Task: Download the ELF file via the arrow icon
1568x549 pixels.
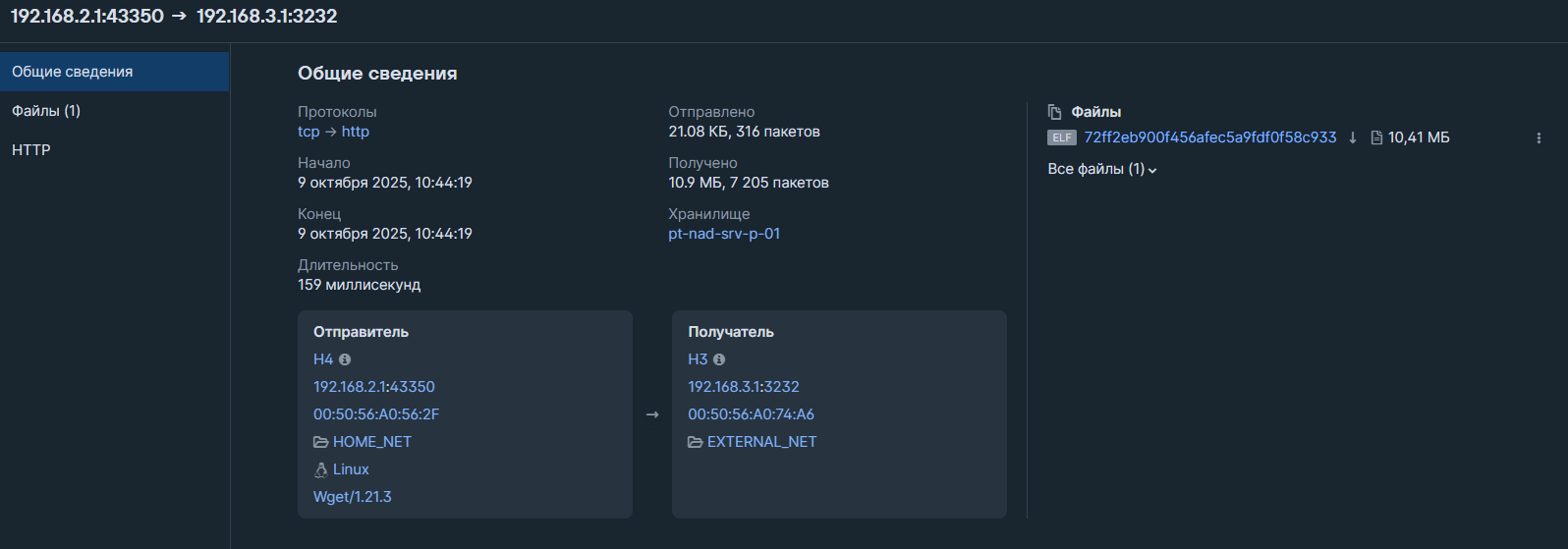Action: tap(1353, 137)
